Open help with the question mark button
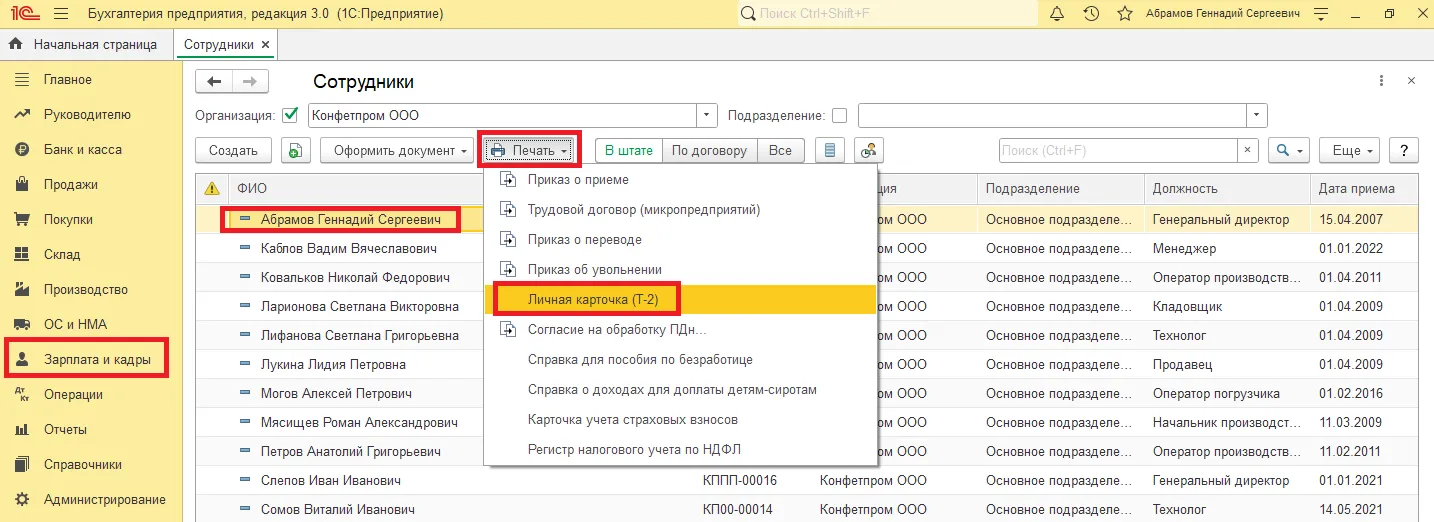 1404,151
